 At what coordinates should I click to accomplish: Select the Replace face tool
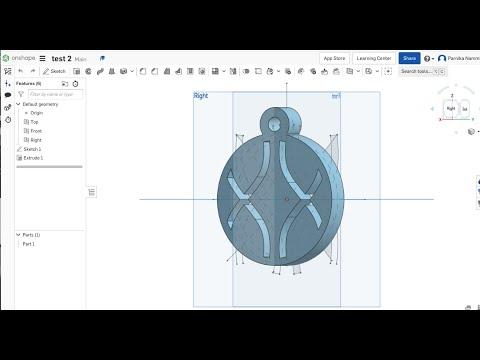[x=336, y=71]
